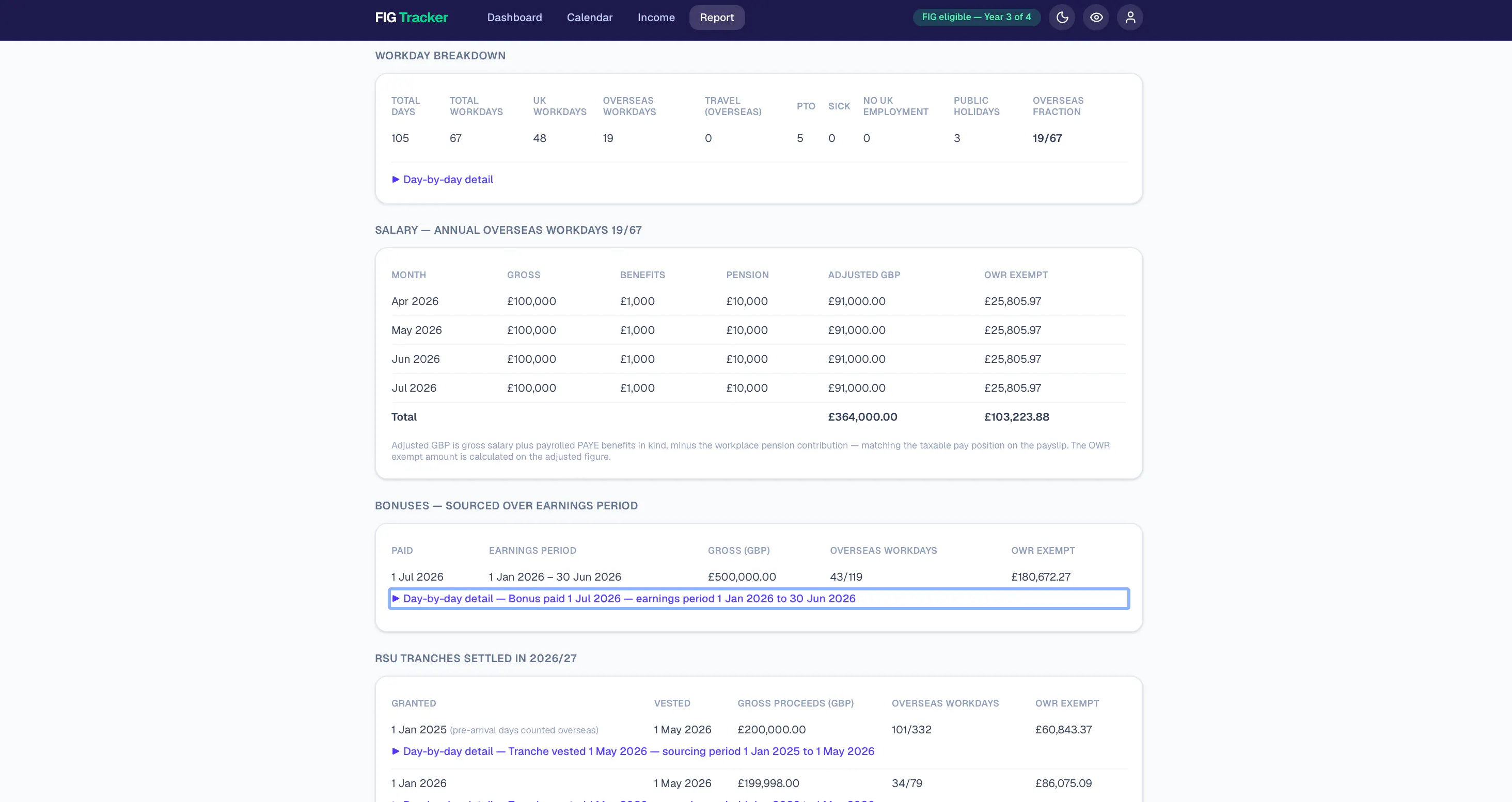Click the UK Workdays value 48
This screenshot has width=1512, height=802.
540,138
